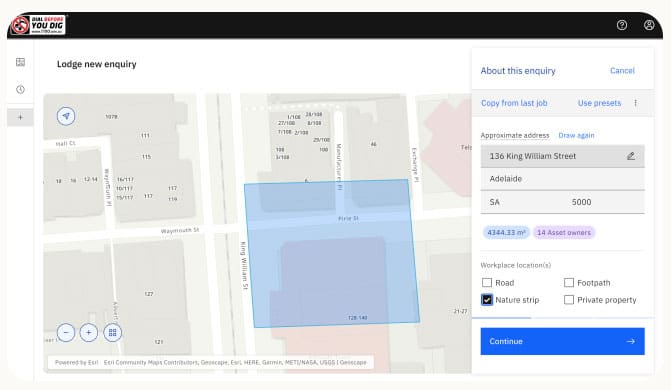
Task: Click the Continue button
Action: pyautogui.click(x=562, y=341)
